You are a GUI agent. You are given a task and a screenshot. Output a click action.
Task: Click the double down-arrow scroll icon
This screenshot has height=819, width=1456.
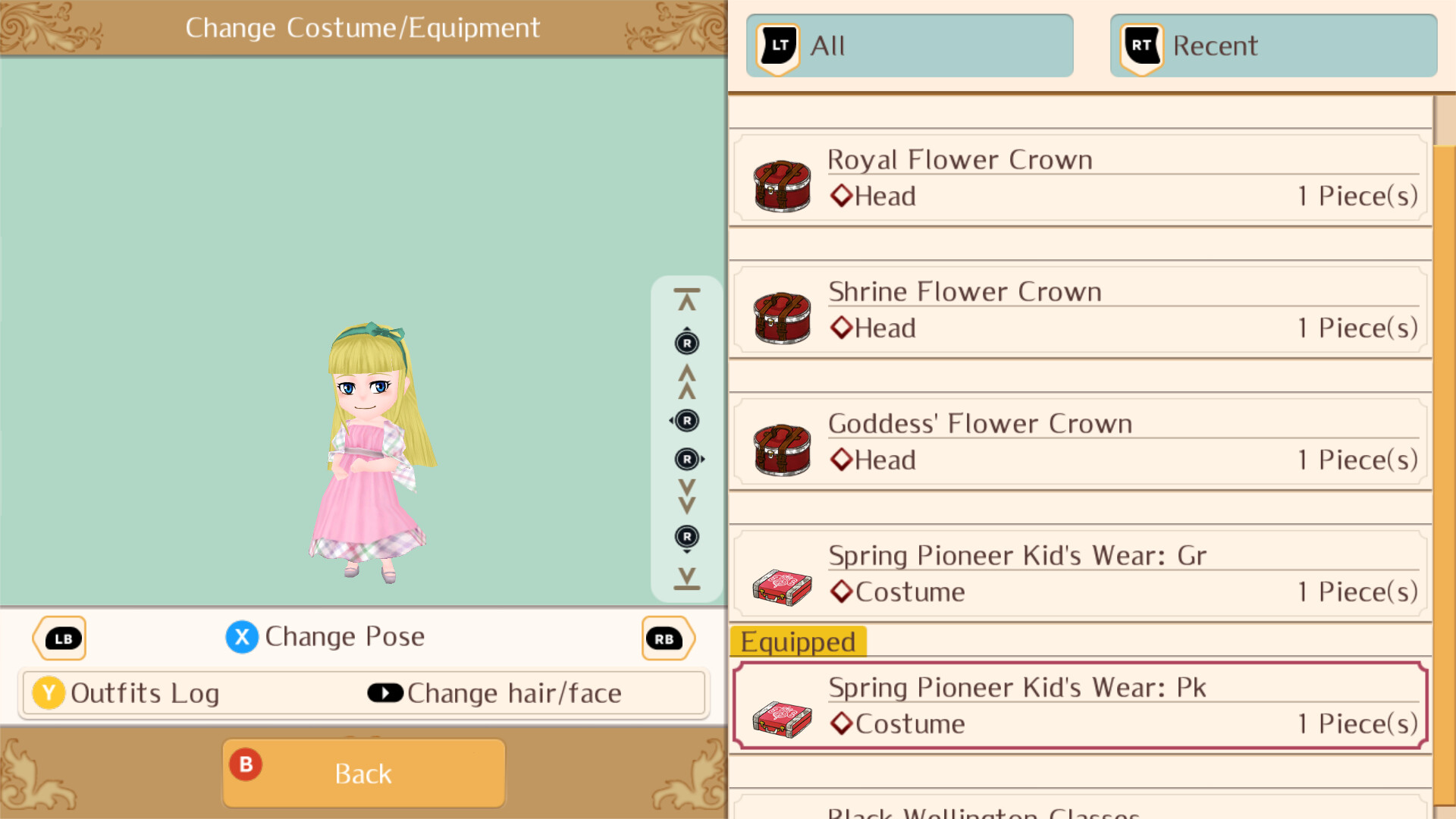tap(687, 497)
